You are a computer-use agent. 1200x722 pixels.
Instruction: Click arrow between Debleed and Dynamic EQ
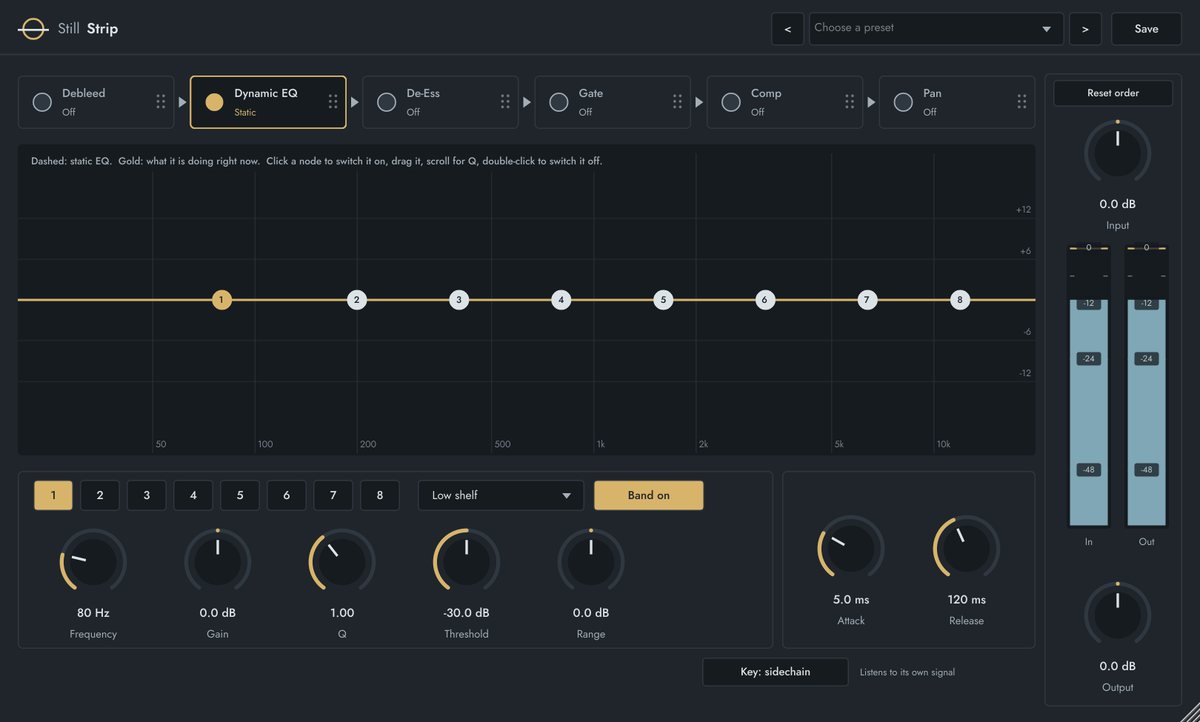tap(182, 102)
